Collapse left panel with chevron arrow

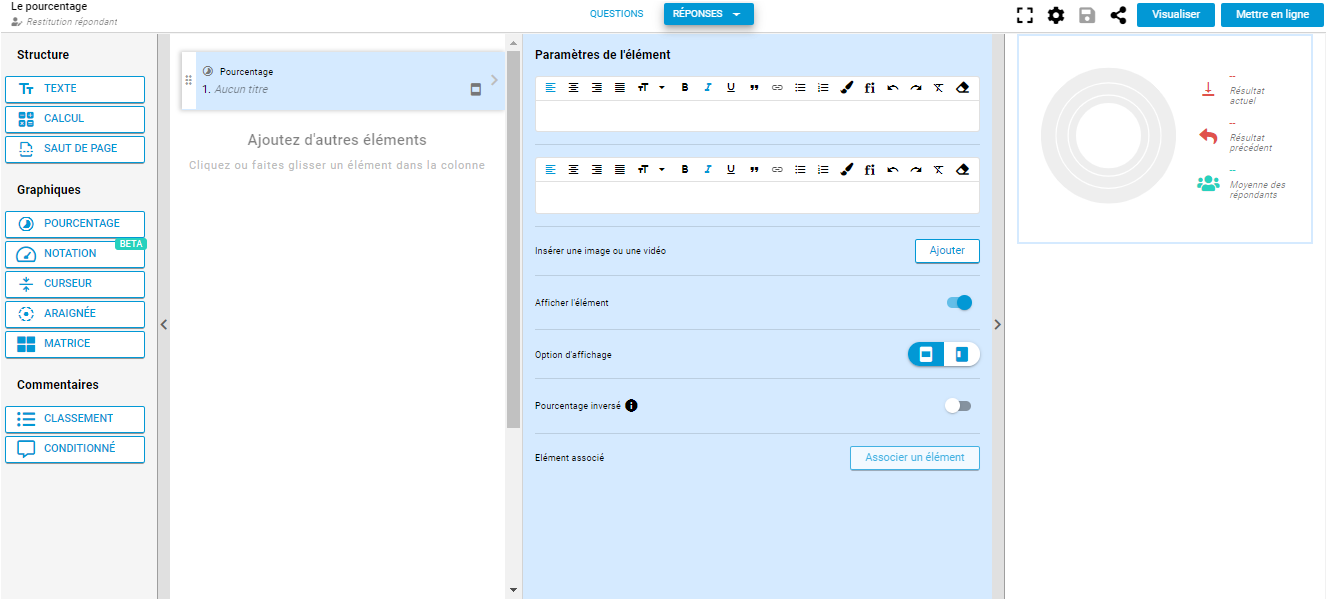point(164,324)
